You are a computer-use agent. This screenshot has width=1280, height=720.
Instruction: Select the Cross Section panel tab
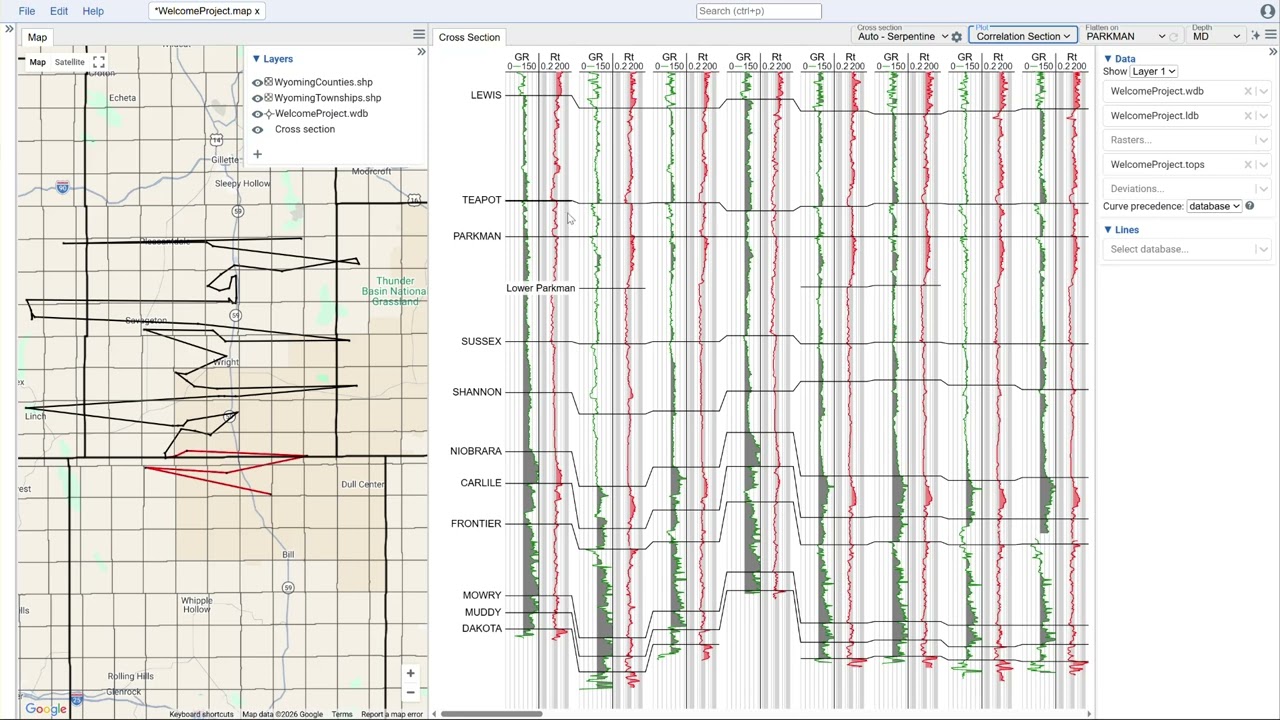click(x=469, y=37)
